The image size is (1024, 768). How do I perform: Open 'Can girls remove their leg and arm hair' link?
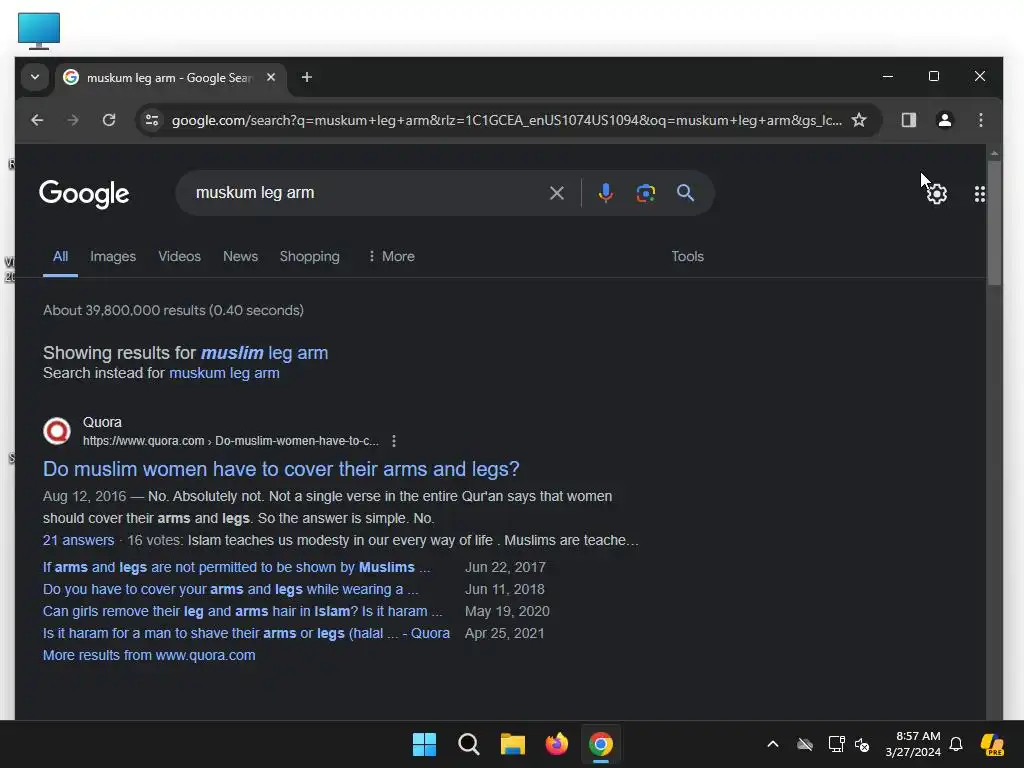point(242,611)
